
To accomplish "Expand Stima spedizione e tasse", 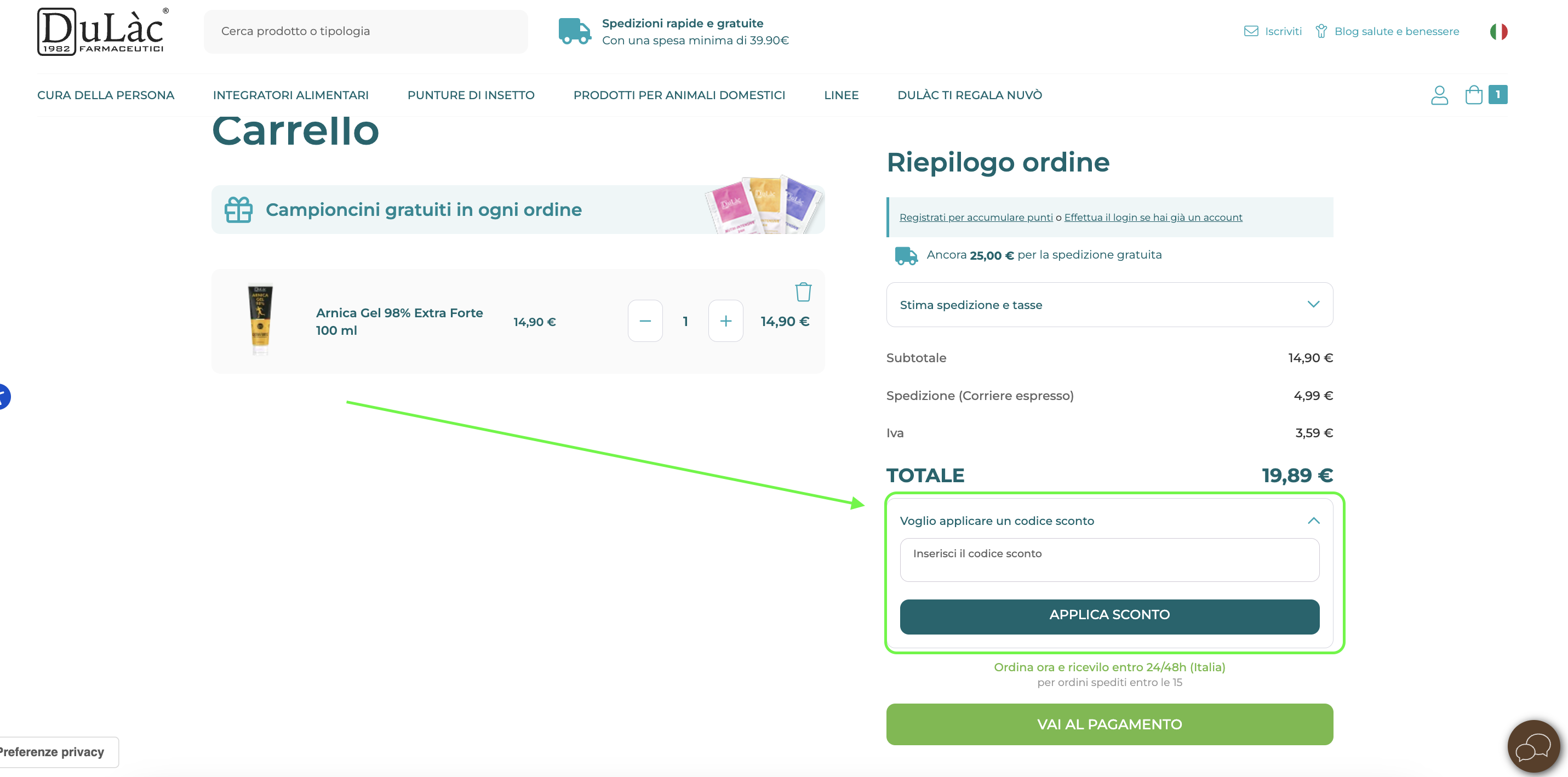I will [x=1109, y=305].
